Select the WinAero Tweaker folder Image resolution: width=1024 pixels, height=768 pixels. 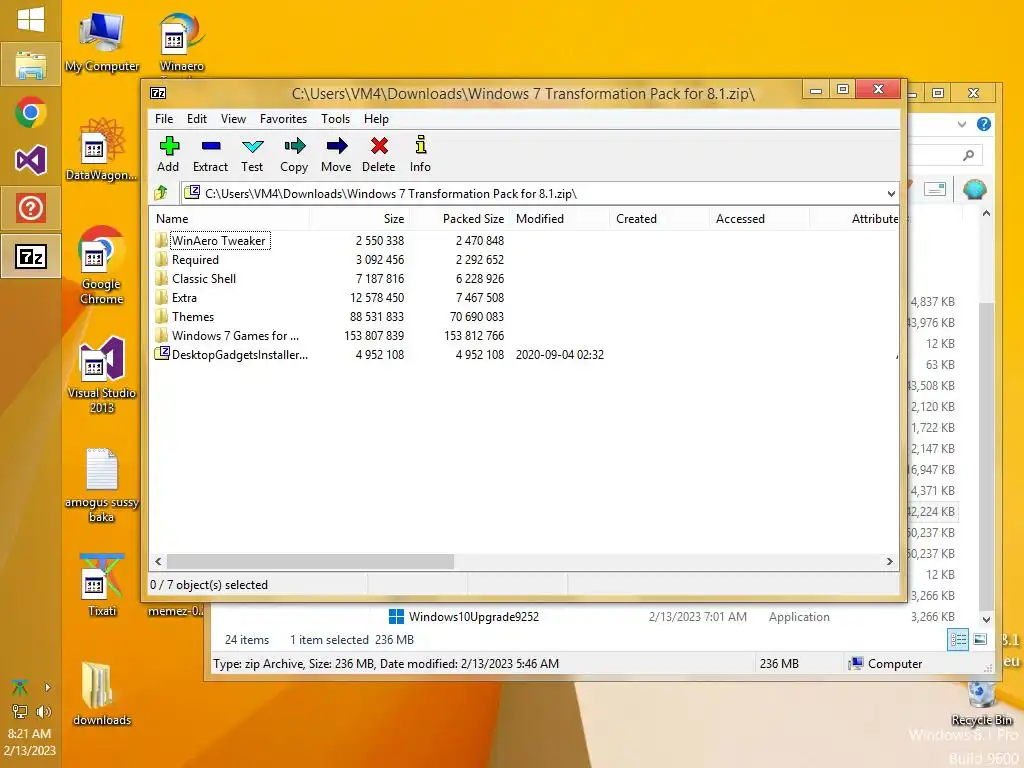coord(218,240)
